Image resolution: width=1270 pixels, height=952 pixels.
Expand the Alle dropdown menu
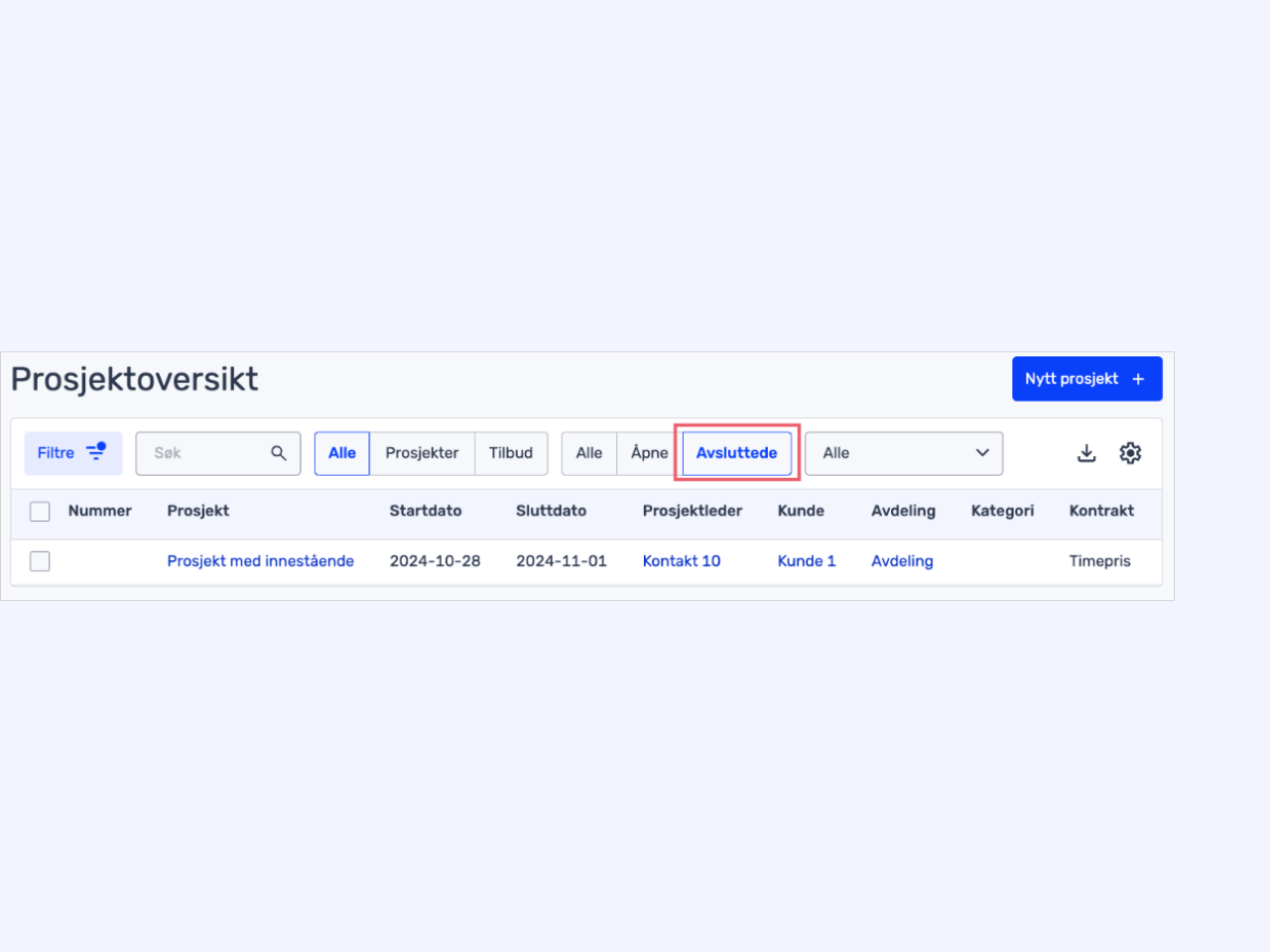click(x=903, y=453)
